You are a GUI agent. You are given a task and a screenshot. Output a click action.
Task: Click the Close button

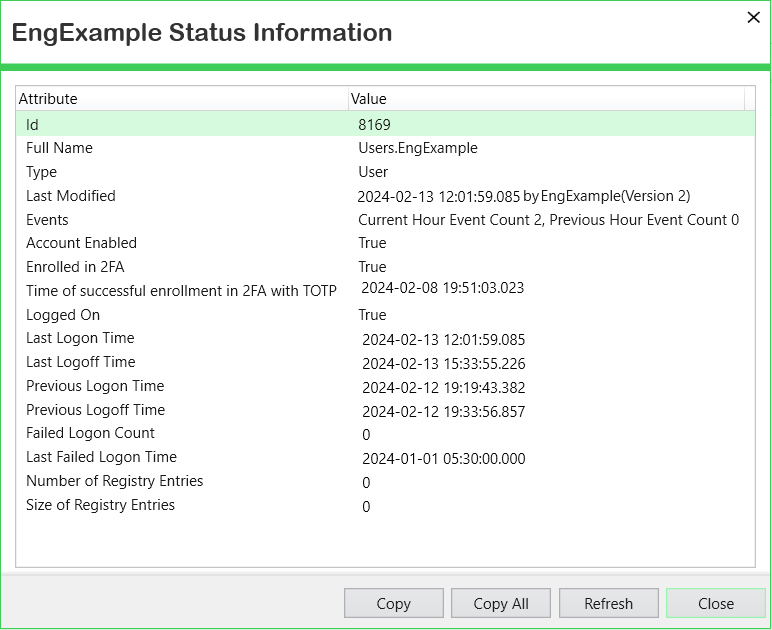pos(715,603)
